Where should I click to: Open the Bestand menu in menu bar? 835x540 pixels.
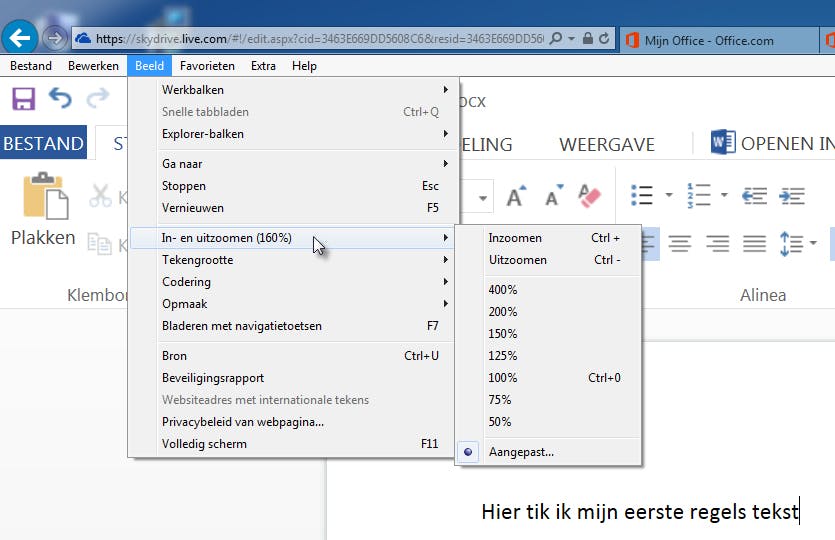[31, 66]
